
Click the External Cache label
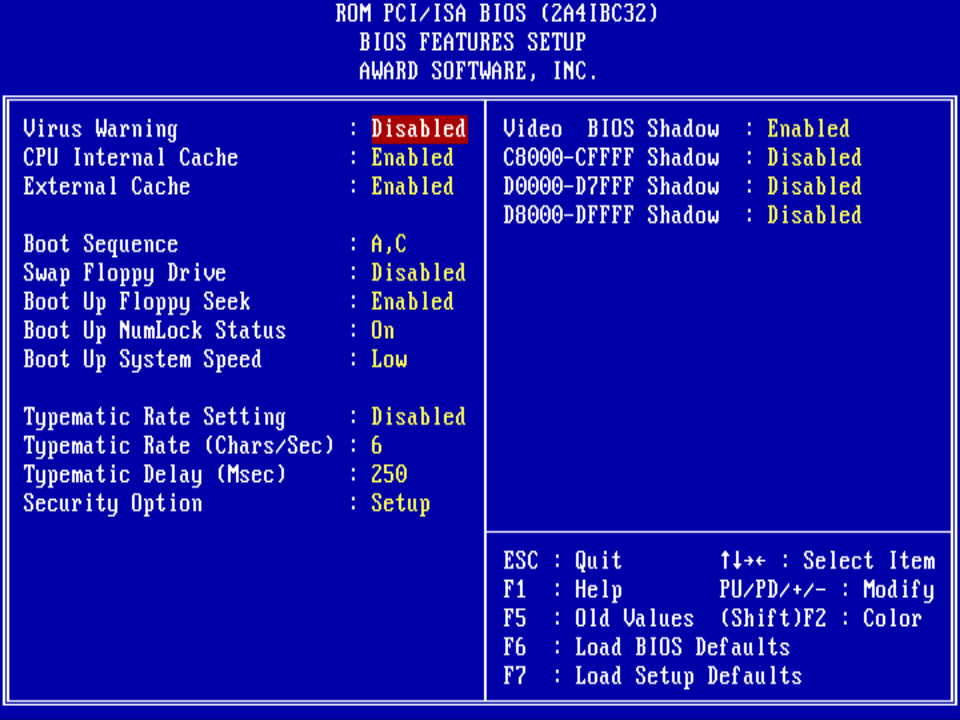pyautogui.click(x=107, y=187)
